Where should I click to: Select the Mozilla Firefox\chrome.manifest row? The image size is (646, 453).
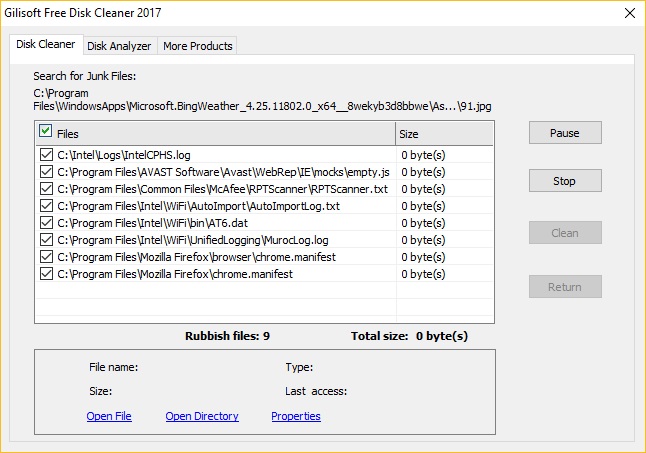point(264,274)
